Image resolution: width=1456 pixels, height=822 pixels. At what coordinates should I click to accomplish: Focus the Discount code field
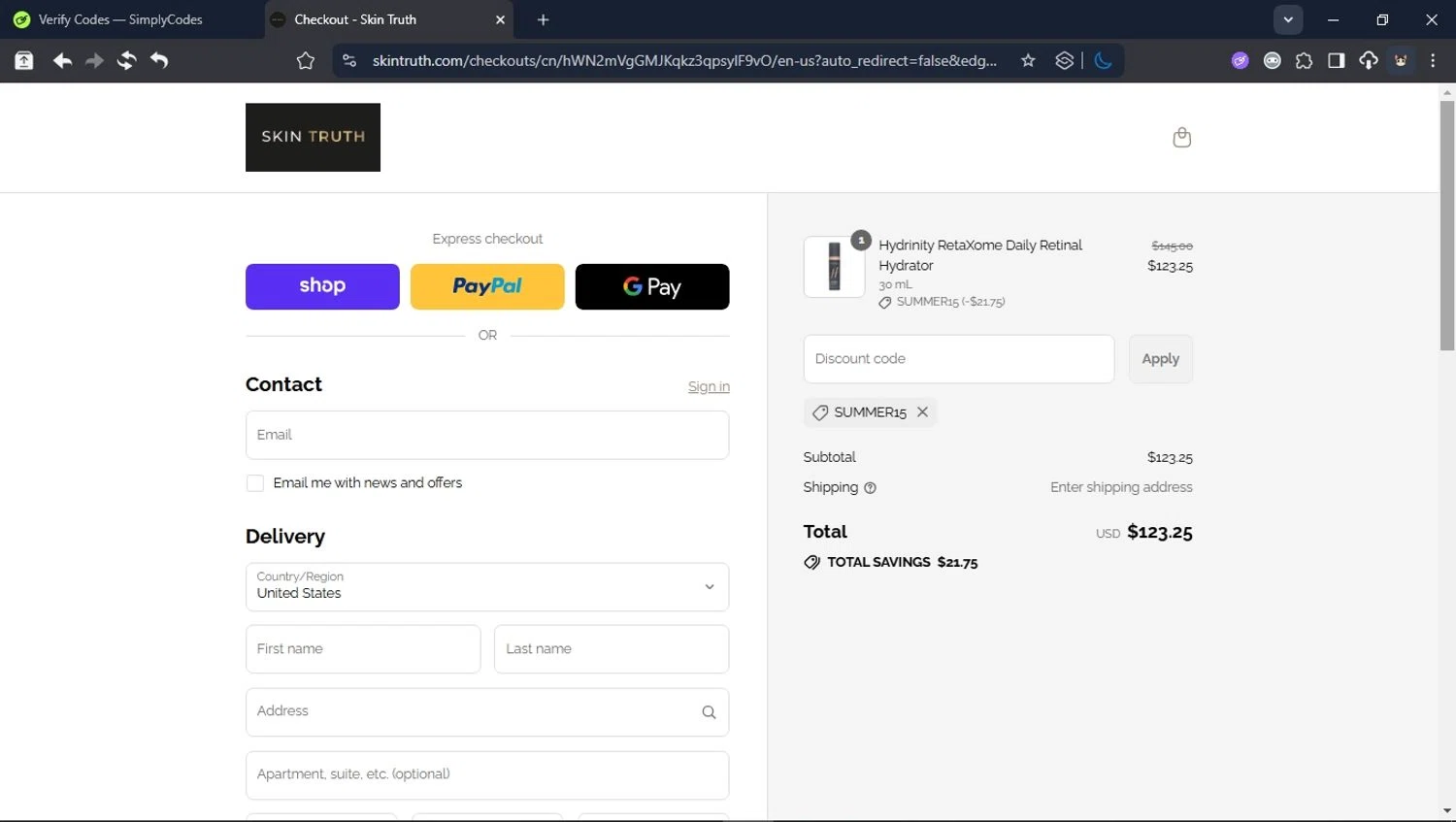point(959,359)
